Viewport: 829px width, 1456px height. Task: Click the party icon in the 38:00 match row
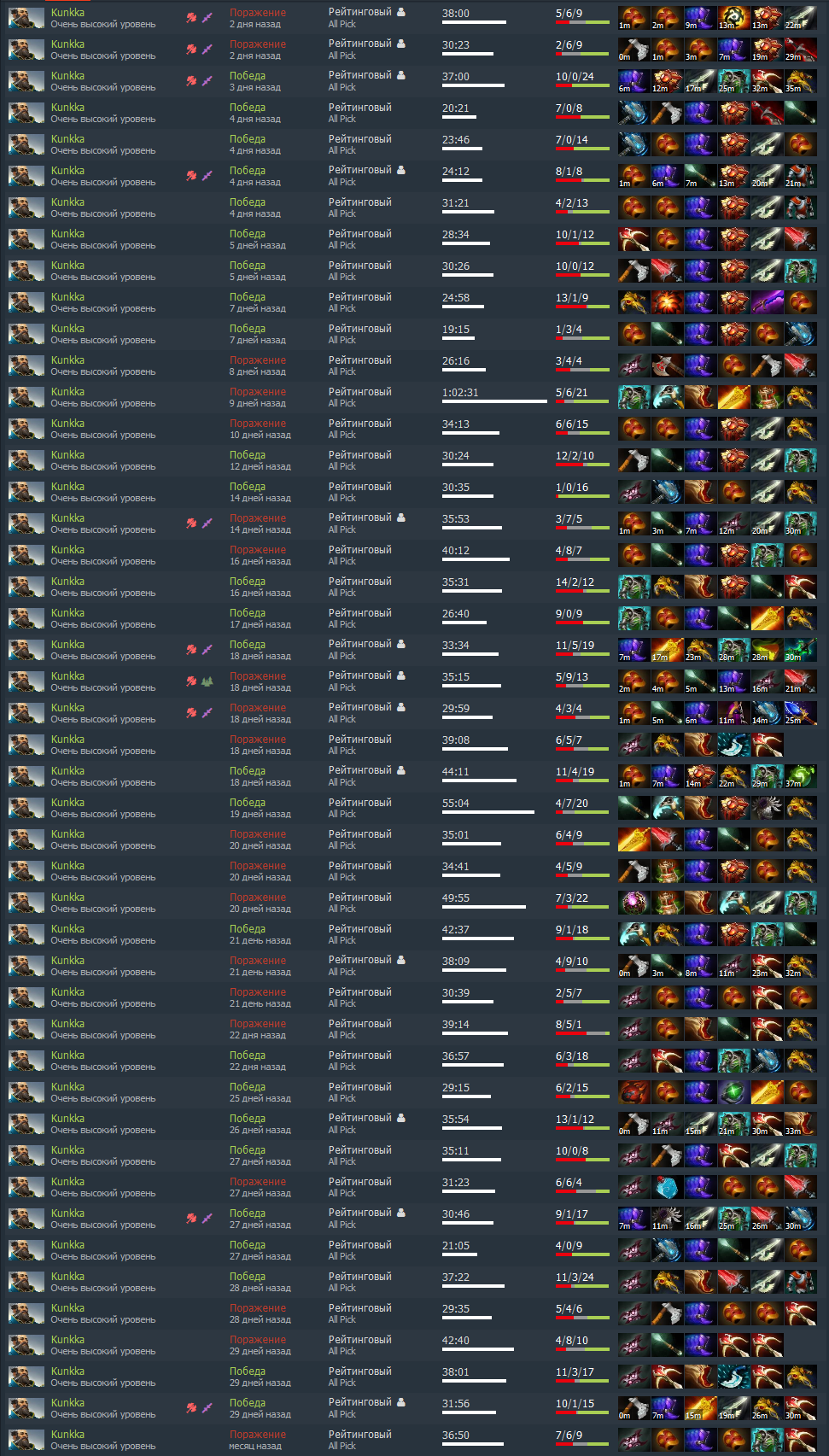coord(401,13)
